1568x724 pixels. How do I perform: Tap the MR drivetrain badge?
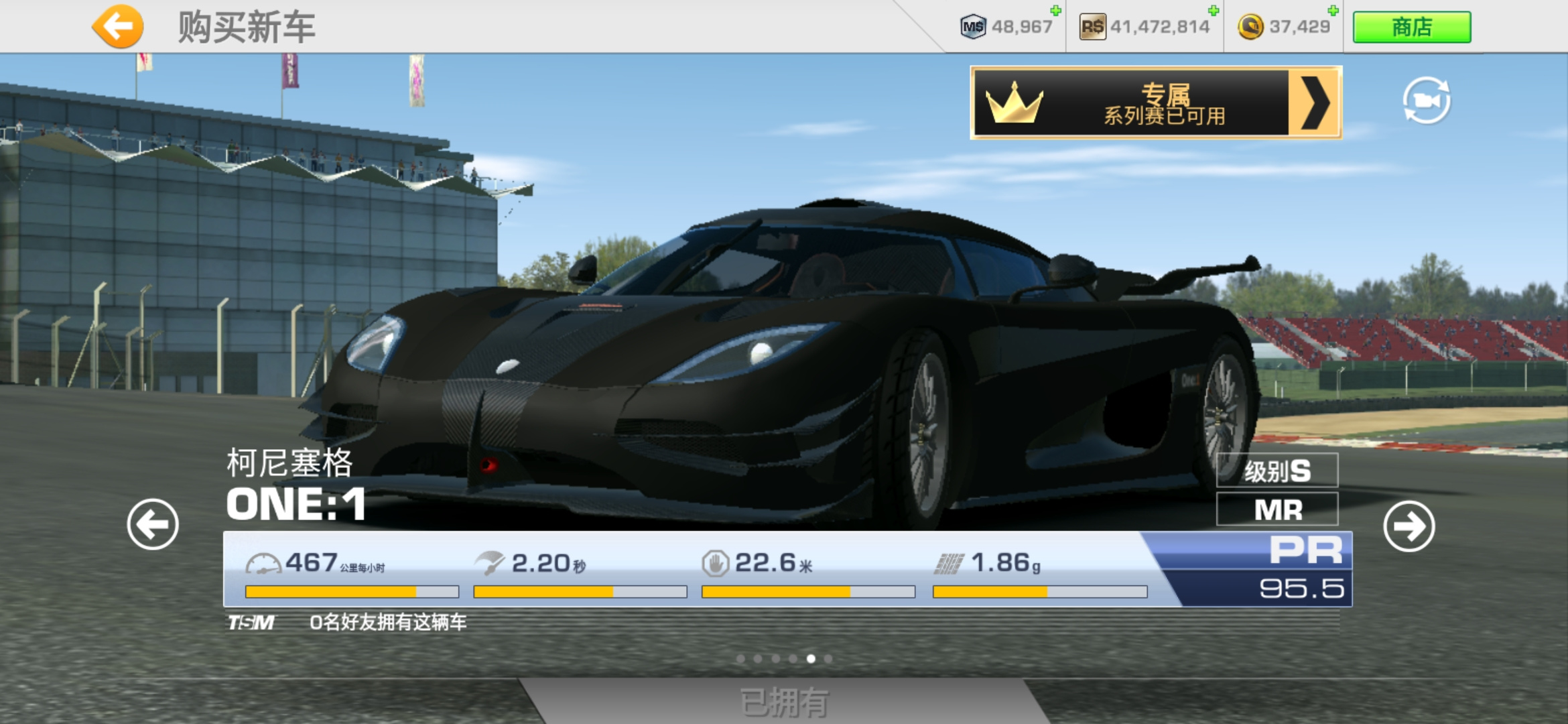(1277, 509)
